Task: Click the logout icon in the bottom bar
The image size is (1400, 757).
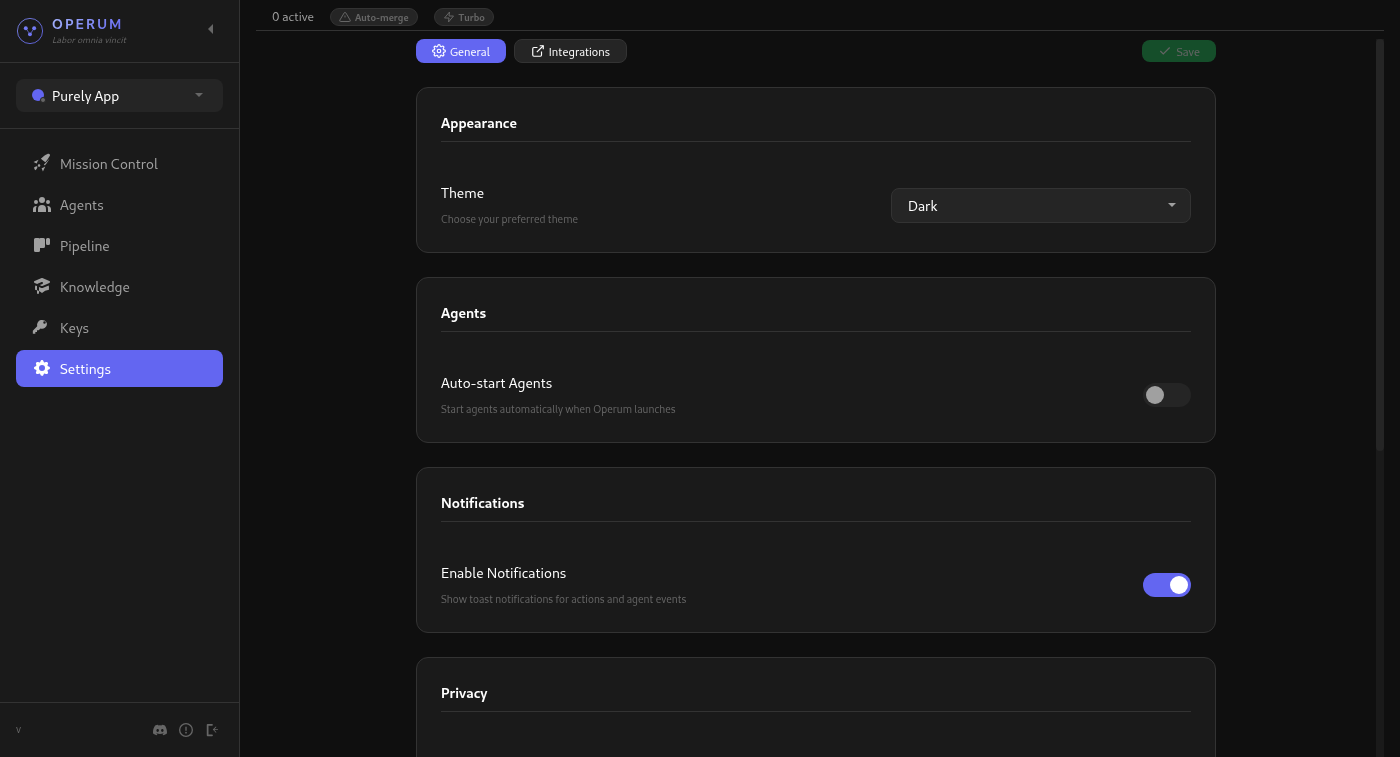Action: click(212, 730)
